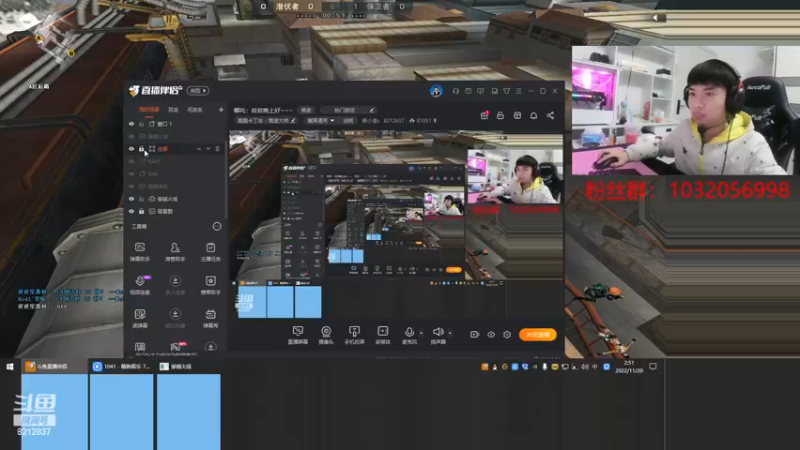800x450 pixels.
Task: Edit the 热门游戏 category with pencil icon
Action: 372,110
